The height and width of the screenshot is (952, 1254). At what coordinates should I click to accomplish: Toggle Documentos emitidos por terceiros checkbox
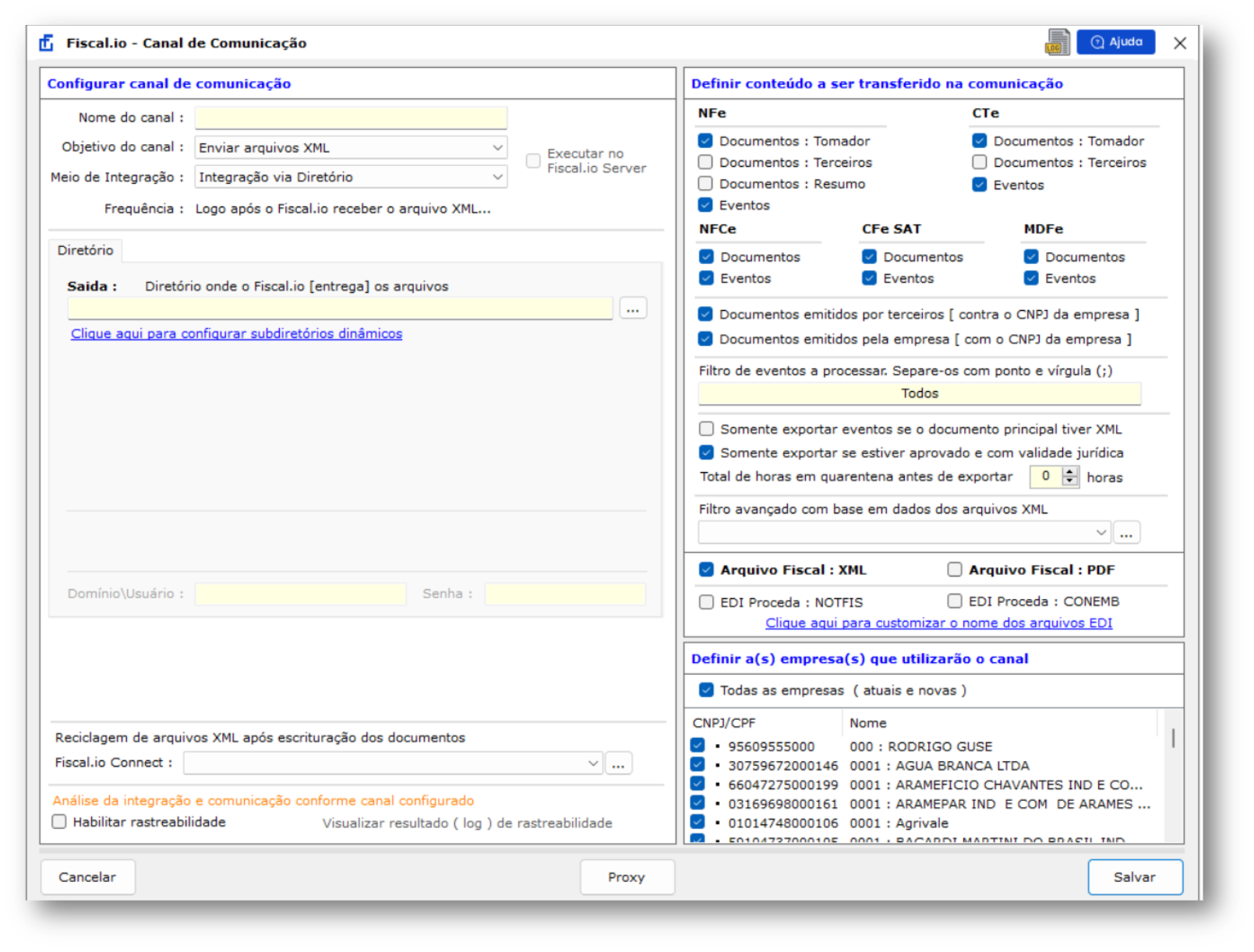click(705, 314)
